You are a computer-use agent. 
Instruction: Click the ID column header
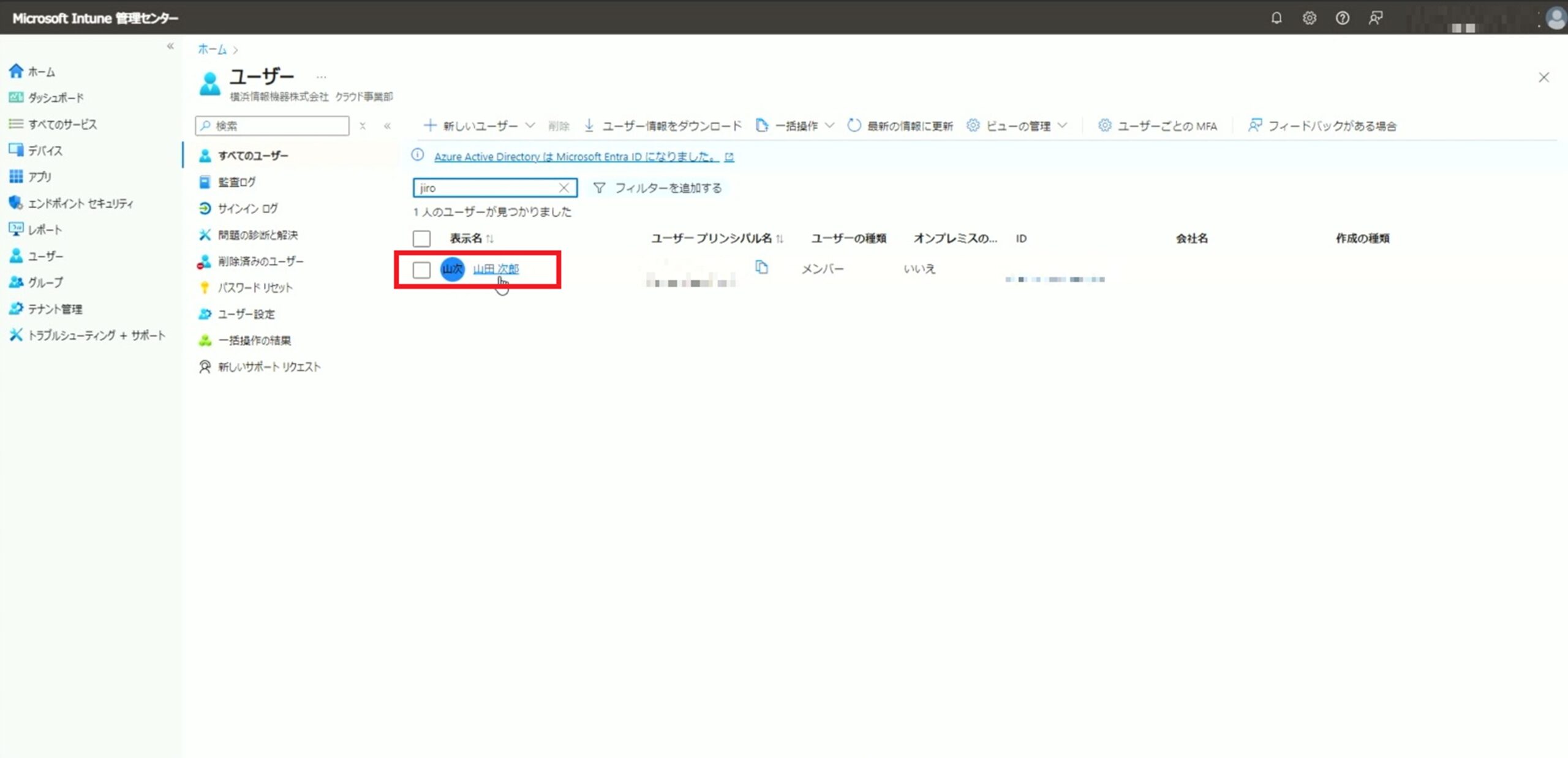point(1021,238)
